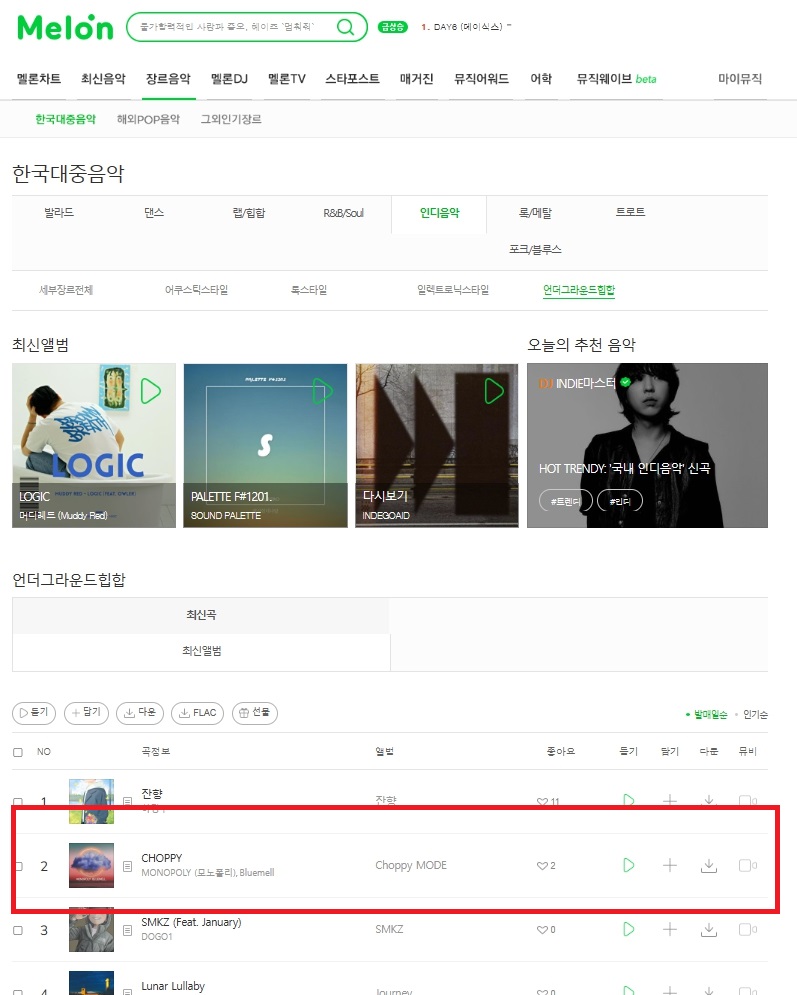797x995 pixels.
Task: Download the SMKZ (Feat. January) track
Action: point(709,930)
